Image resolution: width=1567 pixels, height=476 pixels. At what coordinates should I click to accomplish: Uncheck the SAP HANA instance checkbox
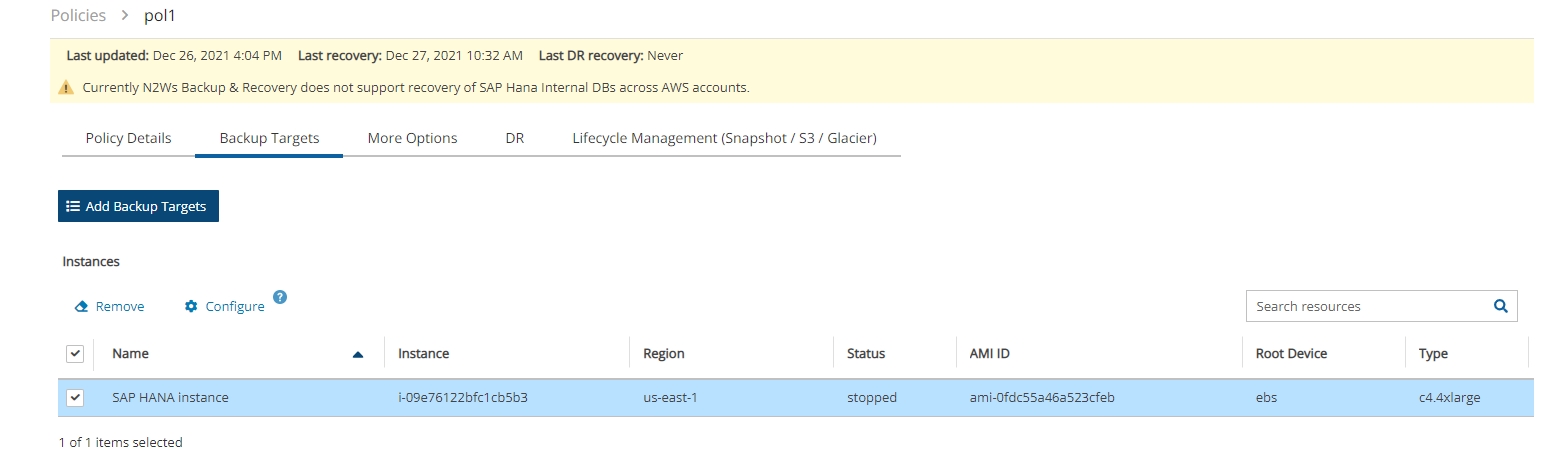pyautogui.click(x=75, y=398)
